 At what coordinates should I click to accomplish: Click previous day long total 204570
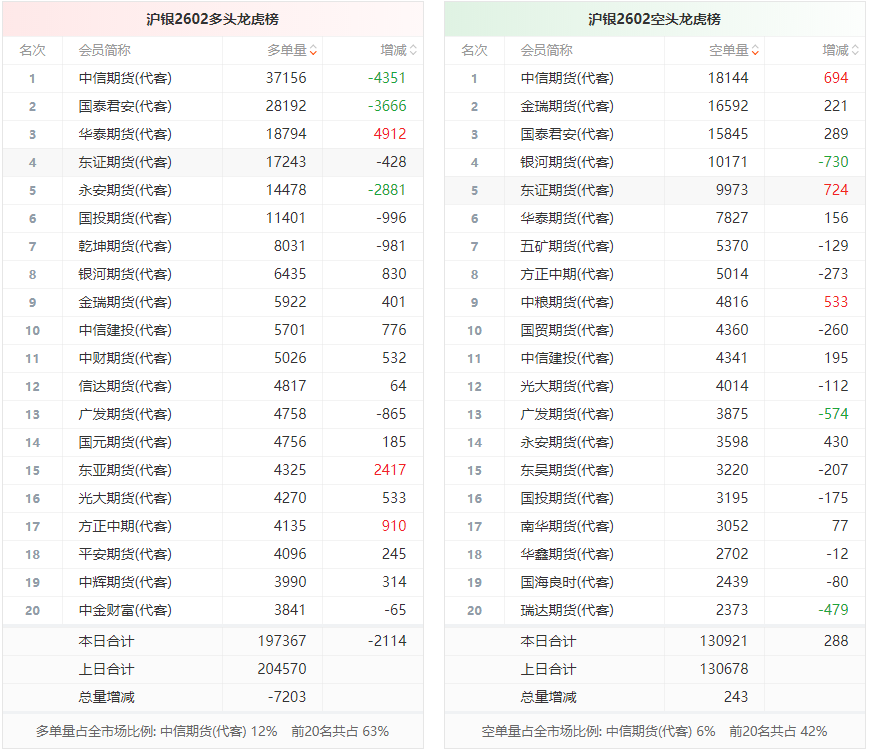(x=282, y=669)
